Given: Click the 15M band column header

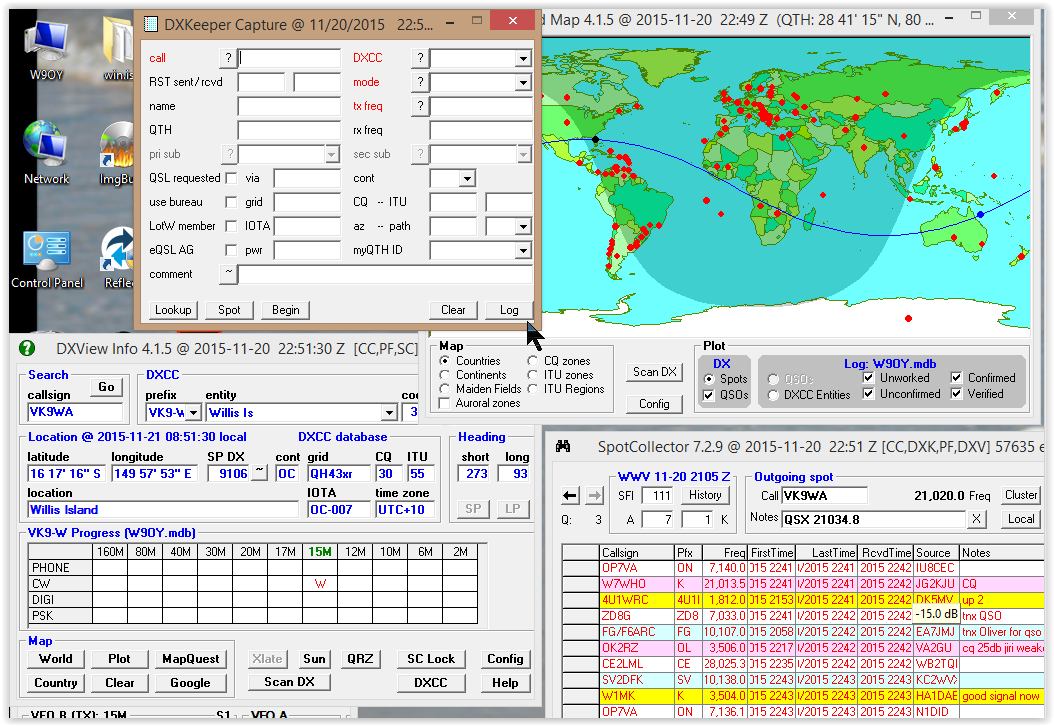Looking at the screenshot, I should click(x=320, y=552).
